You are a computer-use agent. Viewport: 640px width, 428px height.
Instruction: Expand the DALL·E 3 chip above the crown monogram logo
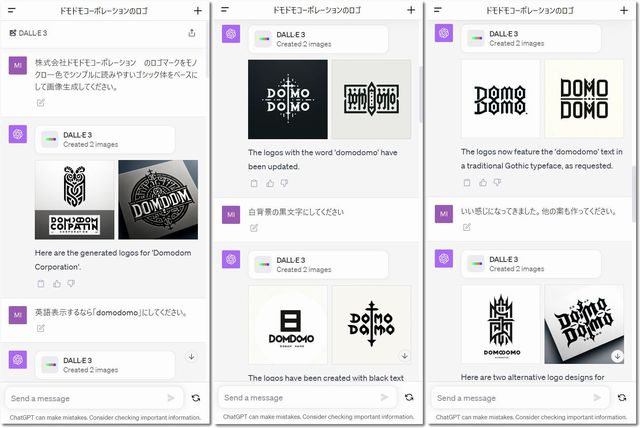(531, 264)
